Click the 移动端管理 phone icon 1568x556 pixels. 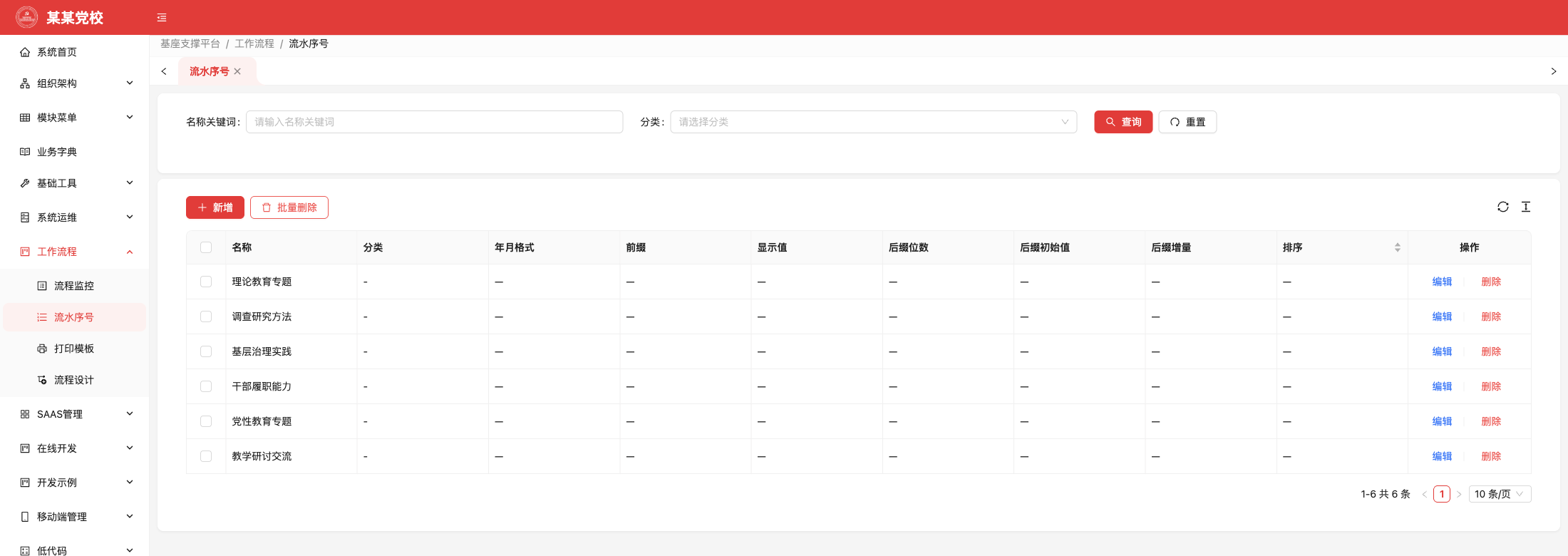click(x=25, y=517)
